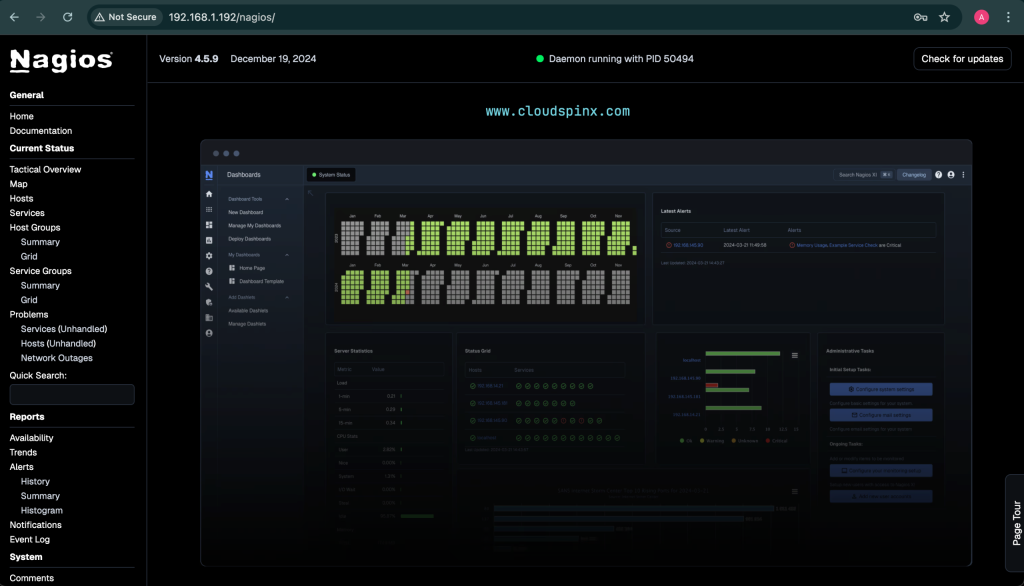
Task: Click the green OK legend dot
Action: pyautogui.click(x=681, y=440)
